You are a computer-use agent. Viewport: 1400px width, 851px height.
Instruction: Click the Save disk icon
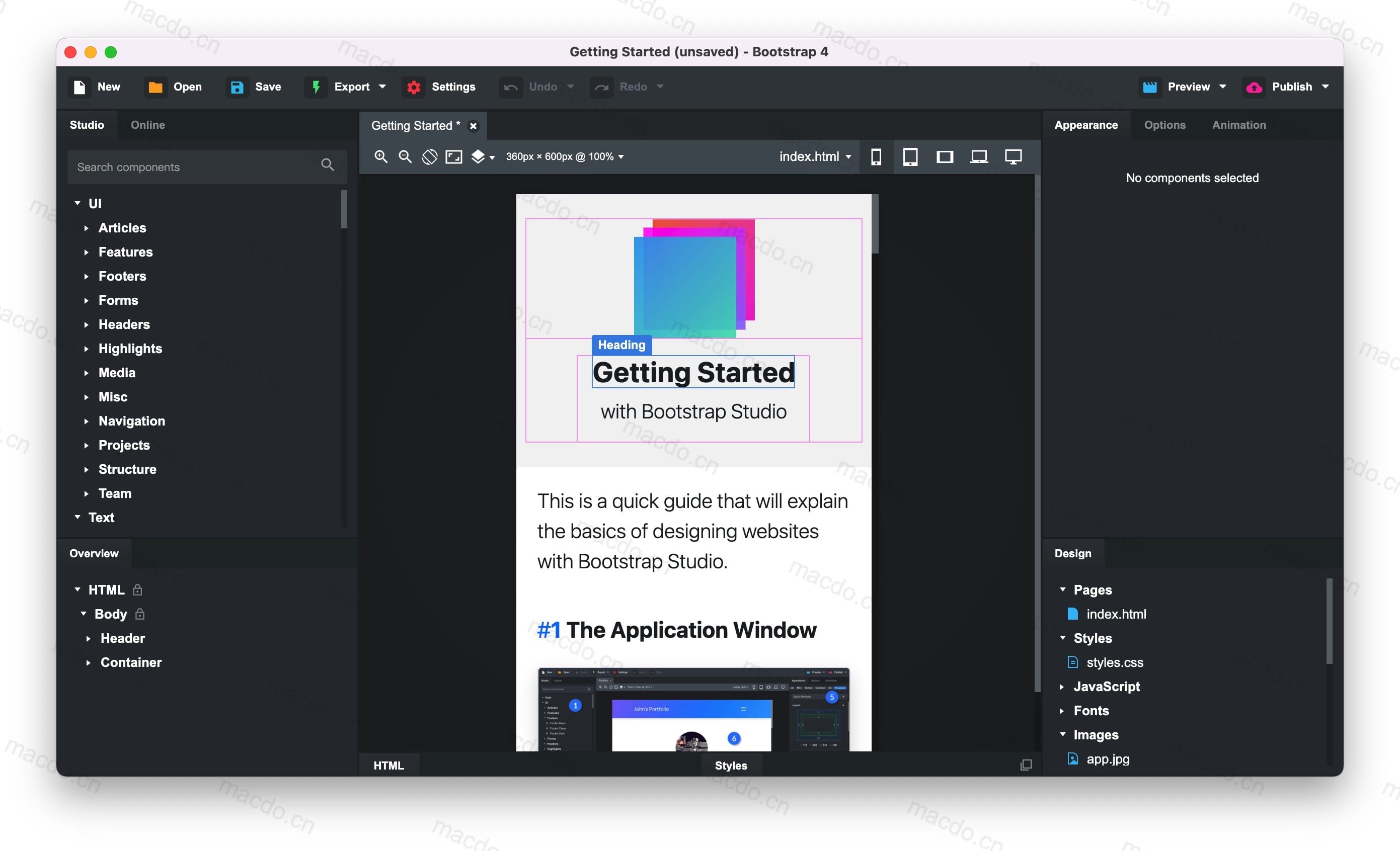237,87
